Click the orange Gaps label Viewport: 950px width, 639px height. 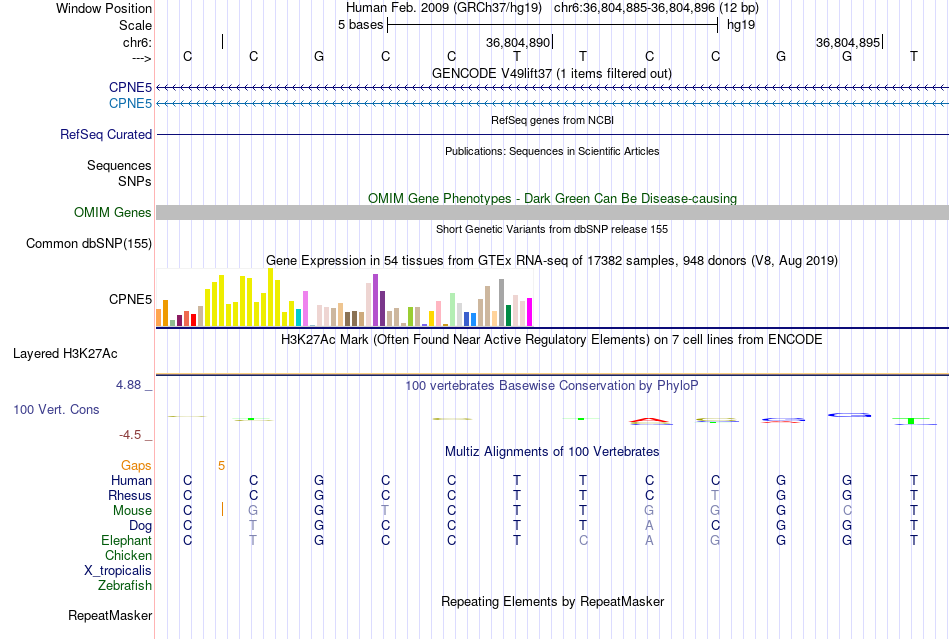tap(136, 465)
